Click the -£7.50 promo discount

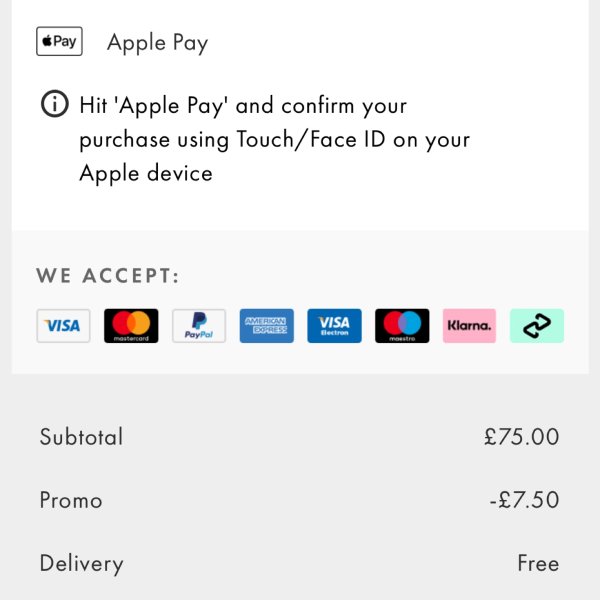[524, 500]
